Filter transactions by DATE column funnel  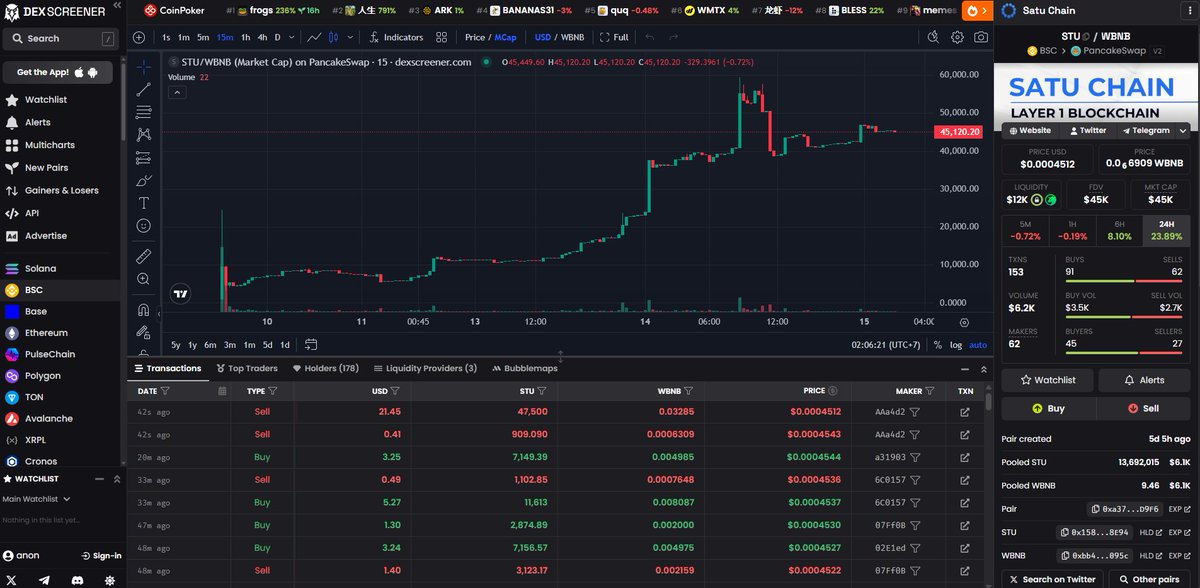pos(165,391)
